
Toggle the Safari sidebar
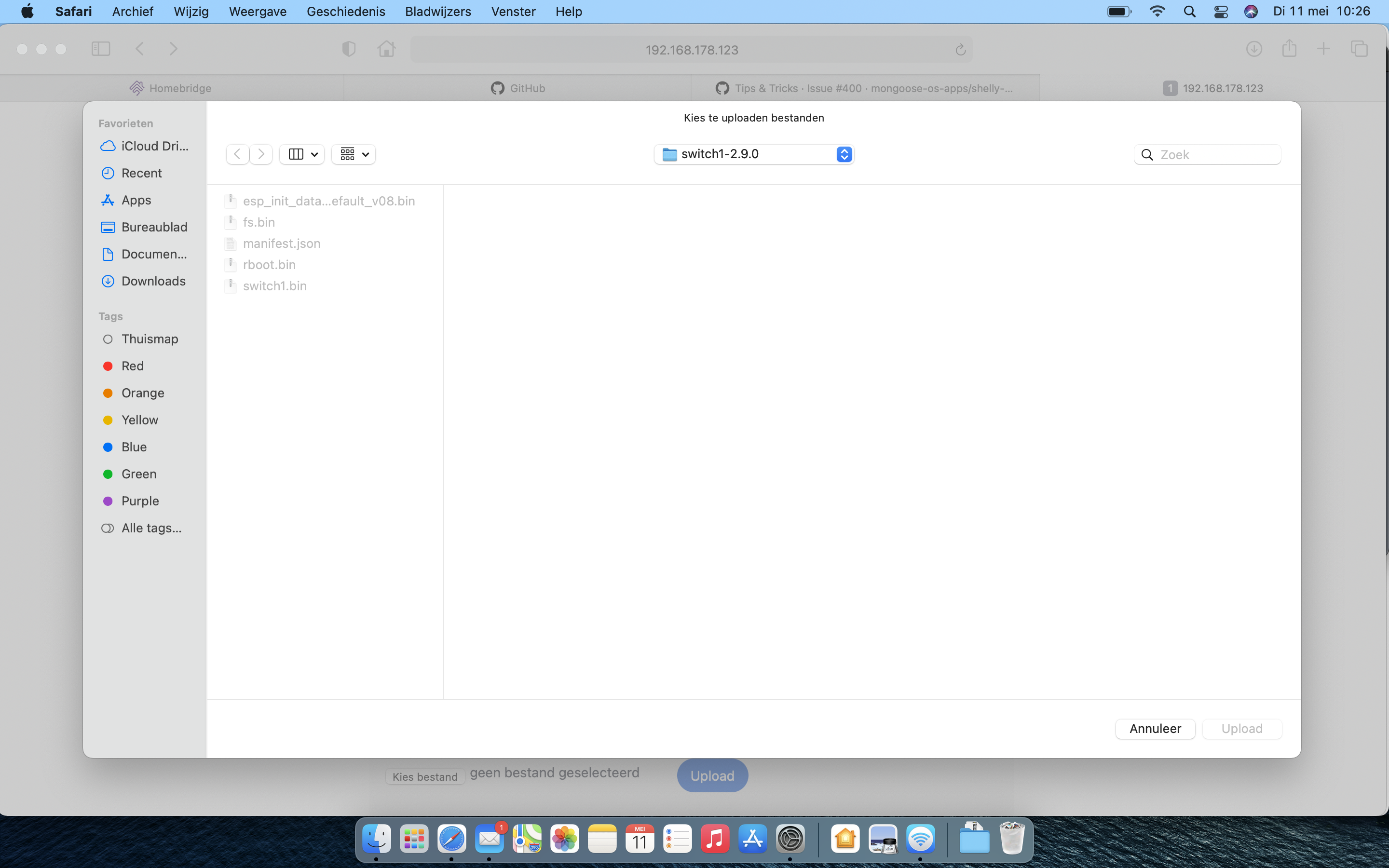tap(101, 49)
